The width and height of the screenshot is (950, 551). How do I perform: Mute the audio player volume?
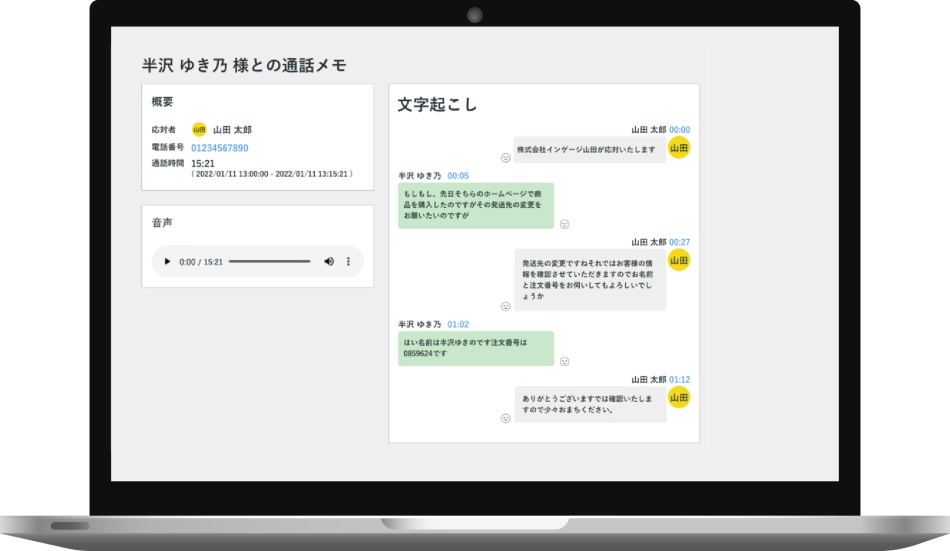coord(329,262)
